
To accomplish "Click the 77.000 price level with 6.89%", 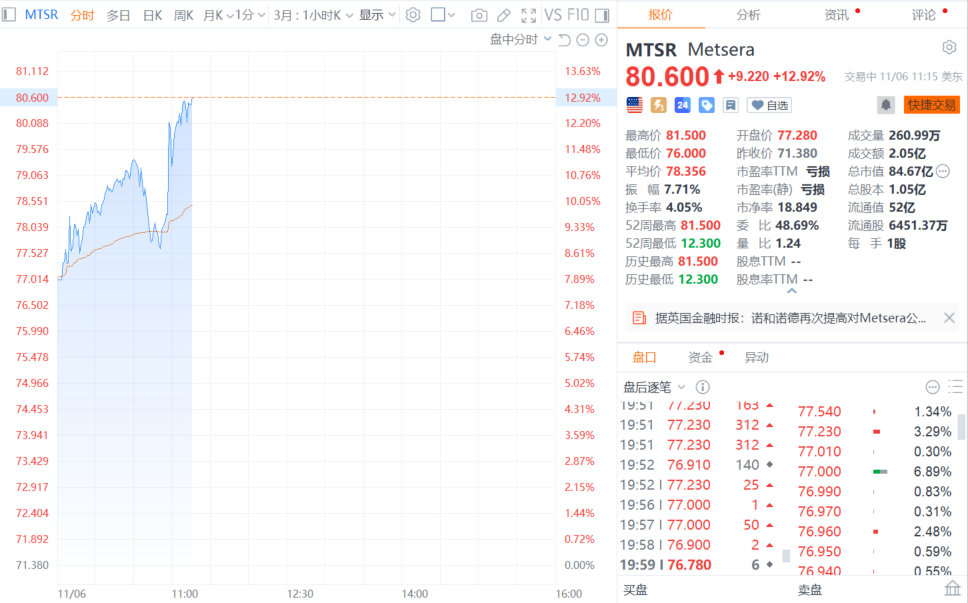I will 875,472.
